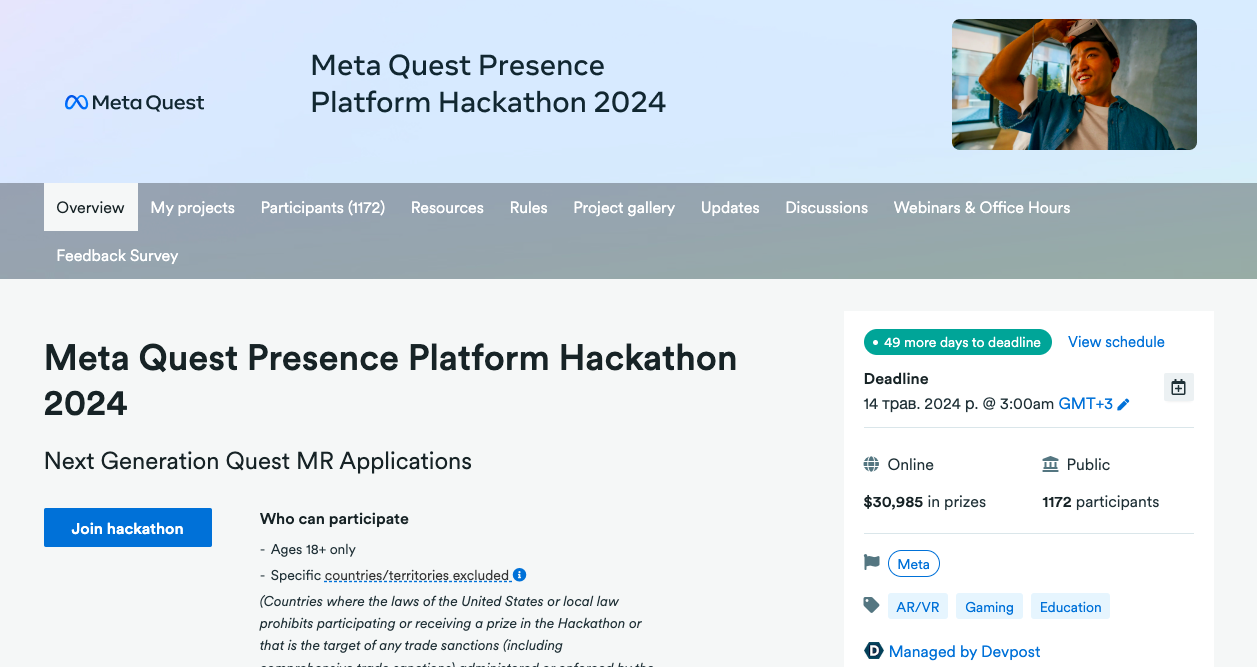This screenshot has height=667, width=1257.
Task: Click the main page heading Meta Quest Presence Platform Hackathon 2024
Action: 391,380
